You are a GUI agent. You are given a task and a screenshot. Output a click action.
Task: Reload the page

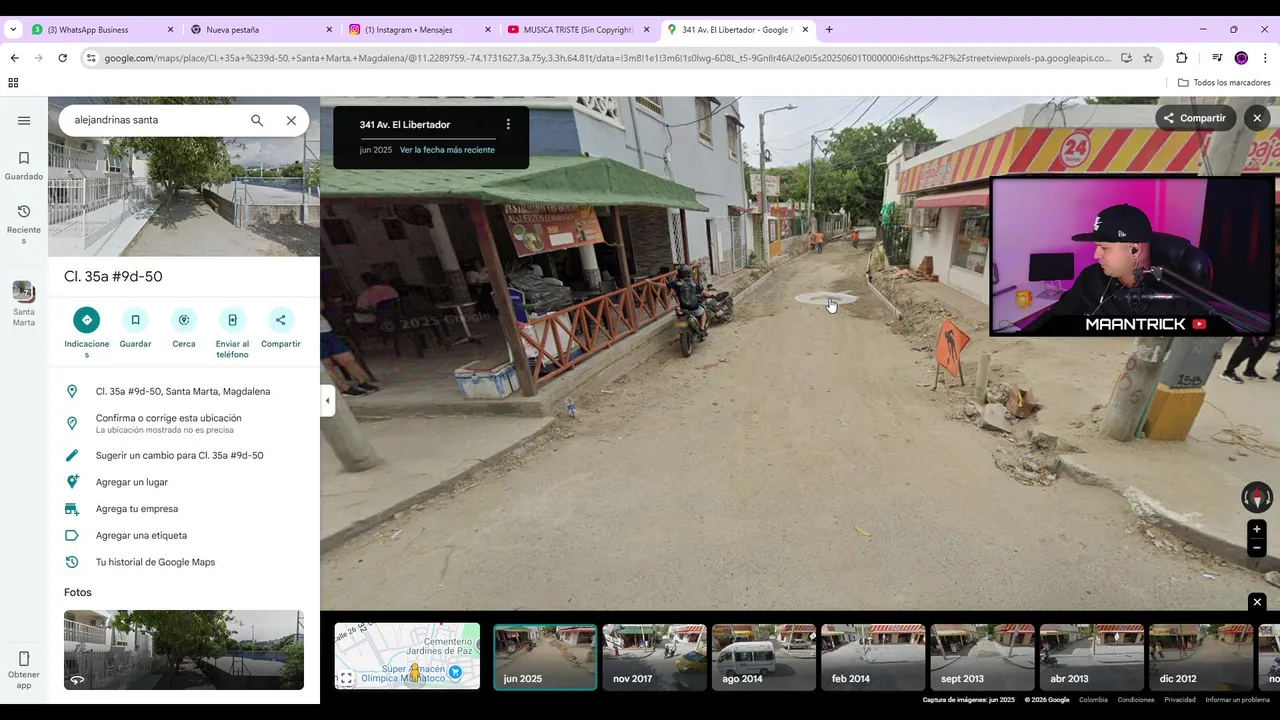pyautogui.click(x=62, y=58)
